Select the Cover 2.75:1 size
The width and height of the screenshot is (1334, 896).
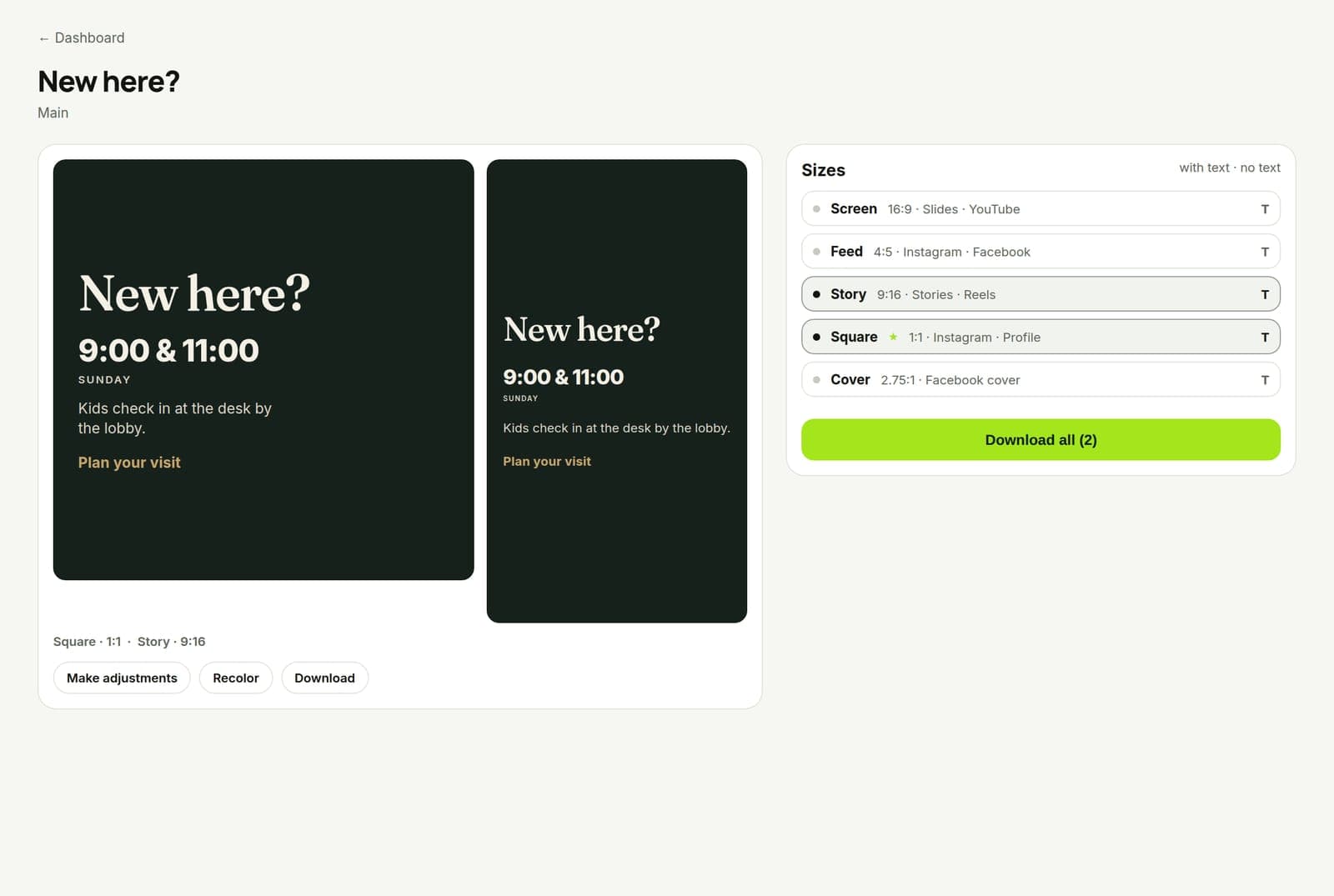click(x=1041, y=380)
